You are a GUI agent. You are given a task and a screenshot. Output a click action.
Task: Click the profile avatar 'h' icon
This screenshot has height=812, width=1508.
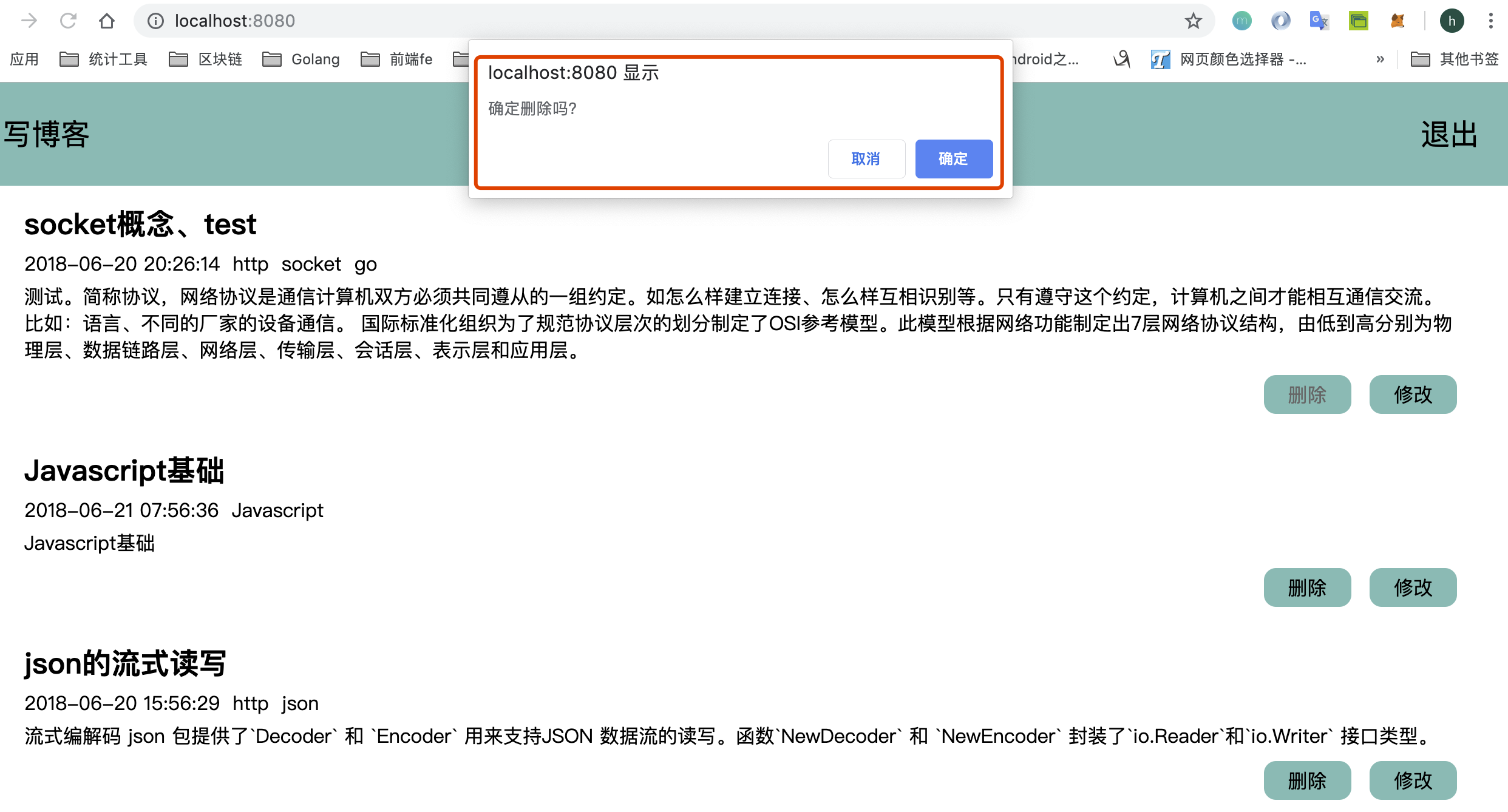tap(1452, 21)
